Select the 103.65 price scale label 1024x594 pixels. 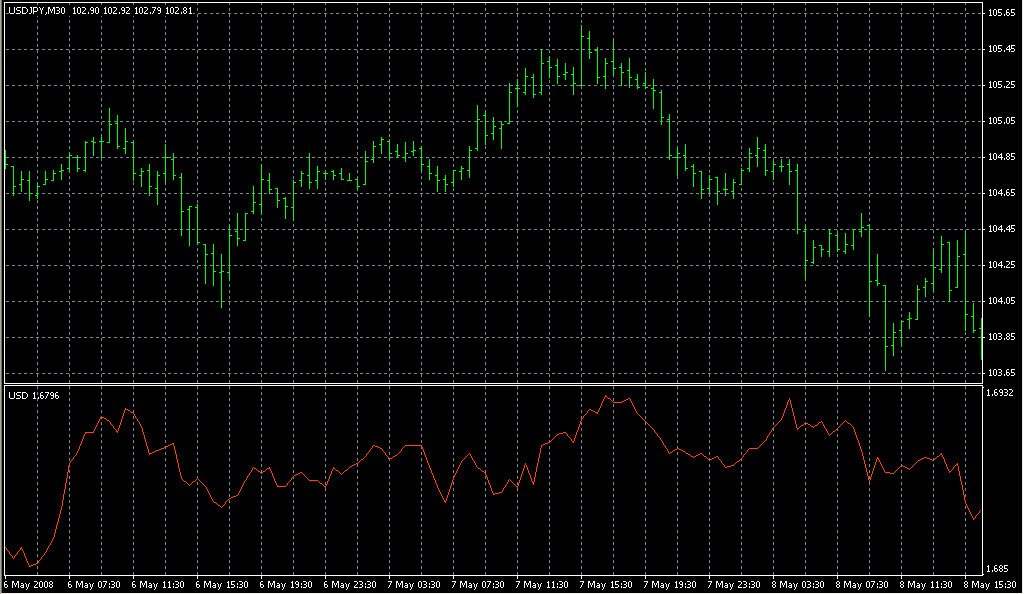(x=1000, y=373)
